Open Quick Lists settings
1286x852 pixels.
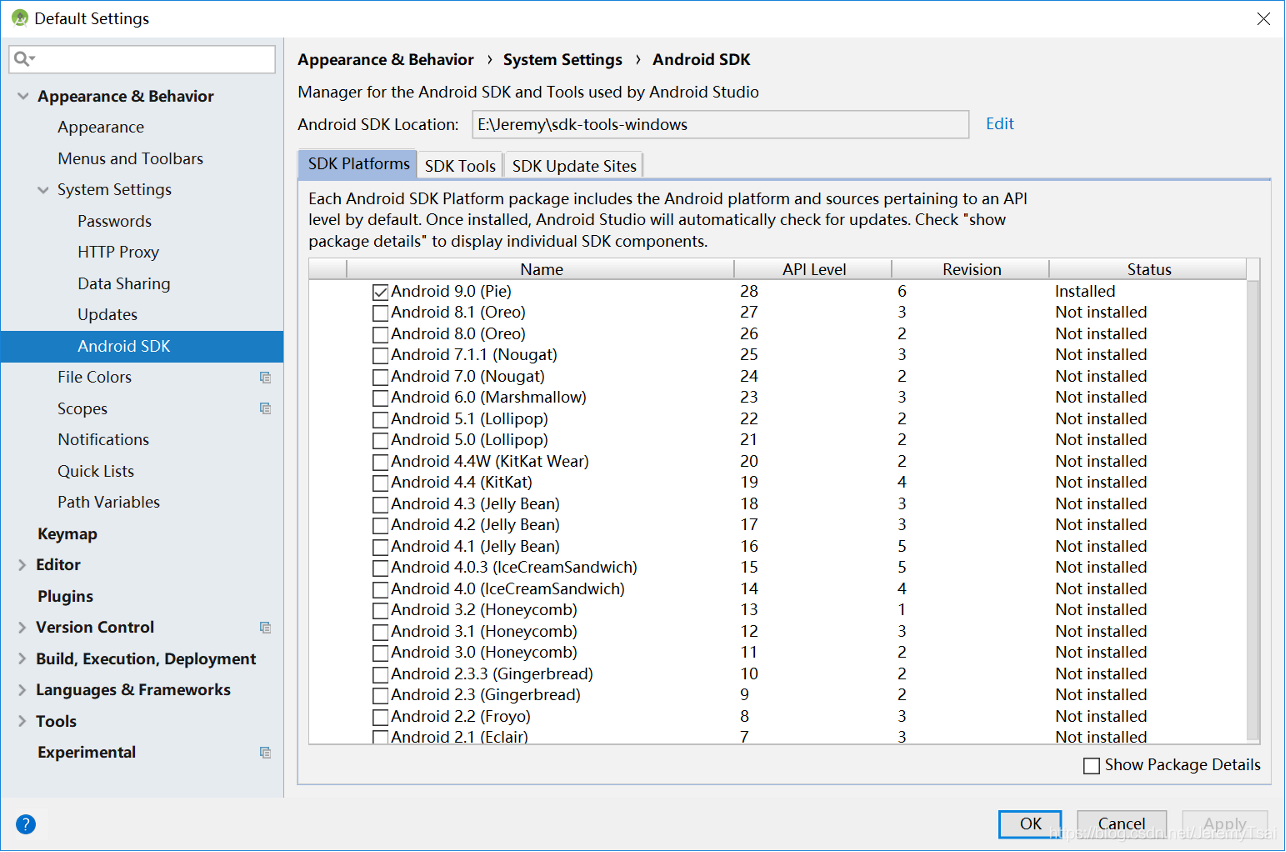point(95,471)
